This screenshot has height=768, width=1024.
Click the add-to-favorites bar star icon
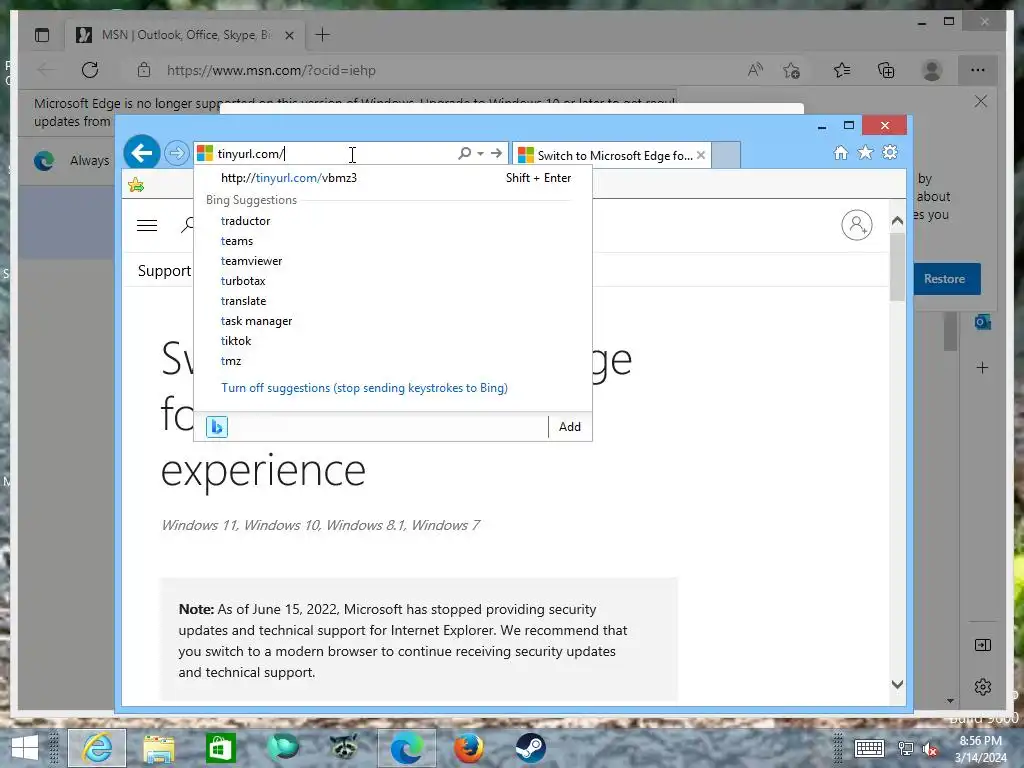pos(136,185)
